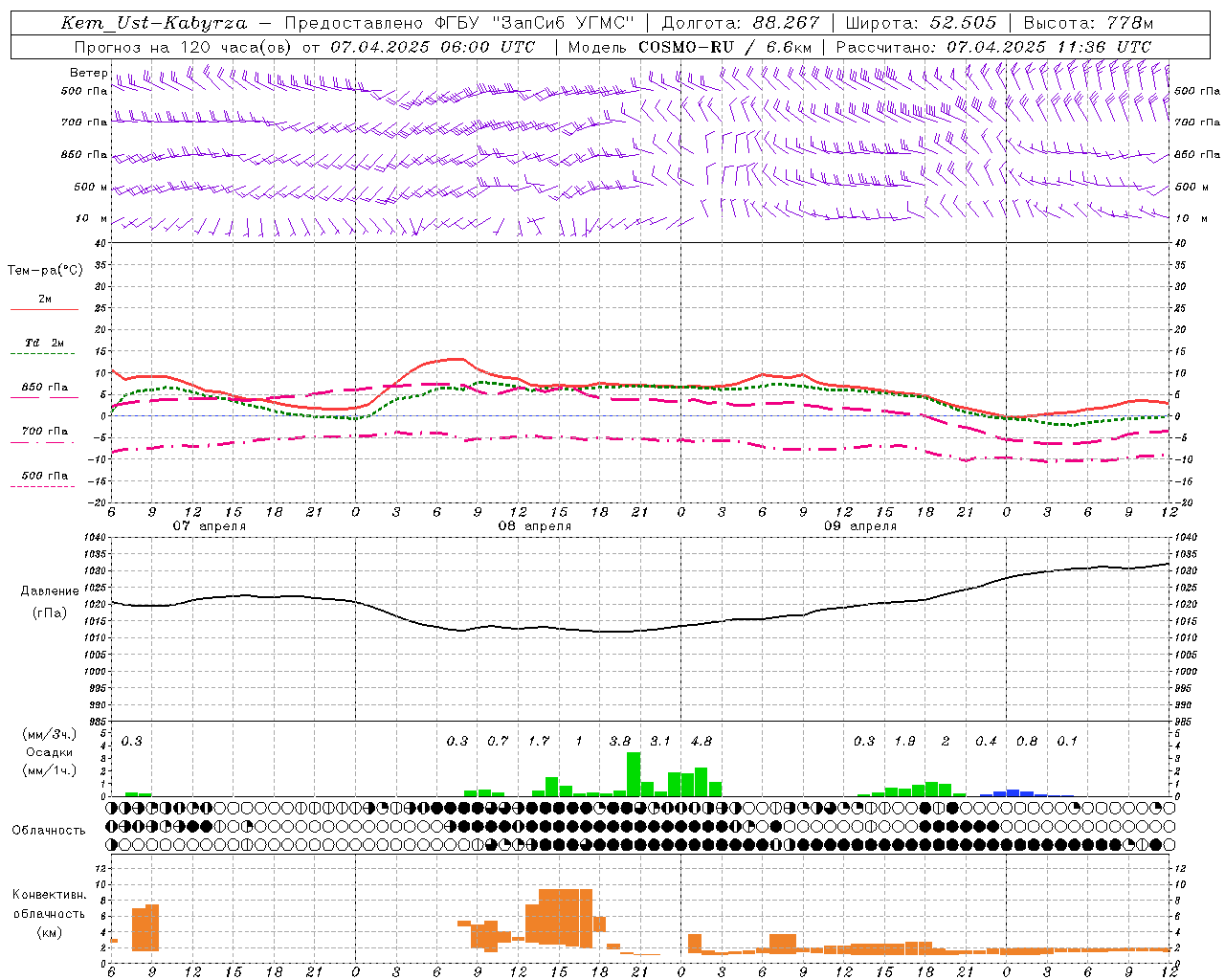Click the latitude value Широта: 52.505
The height and width of the screenshot is (980, 1225).
[x=921, y=23]
